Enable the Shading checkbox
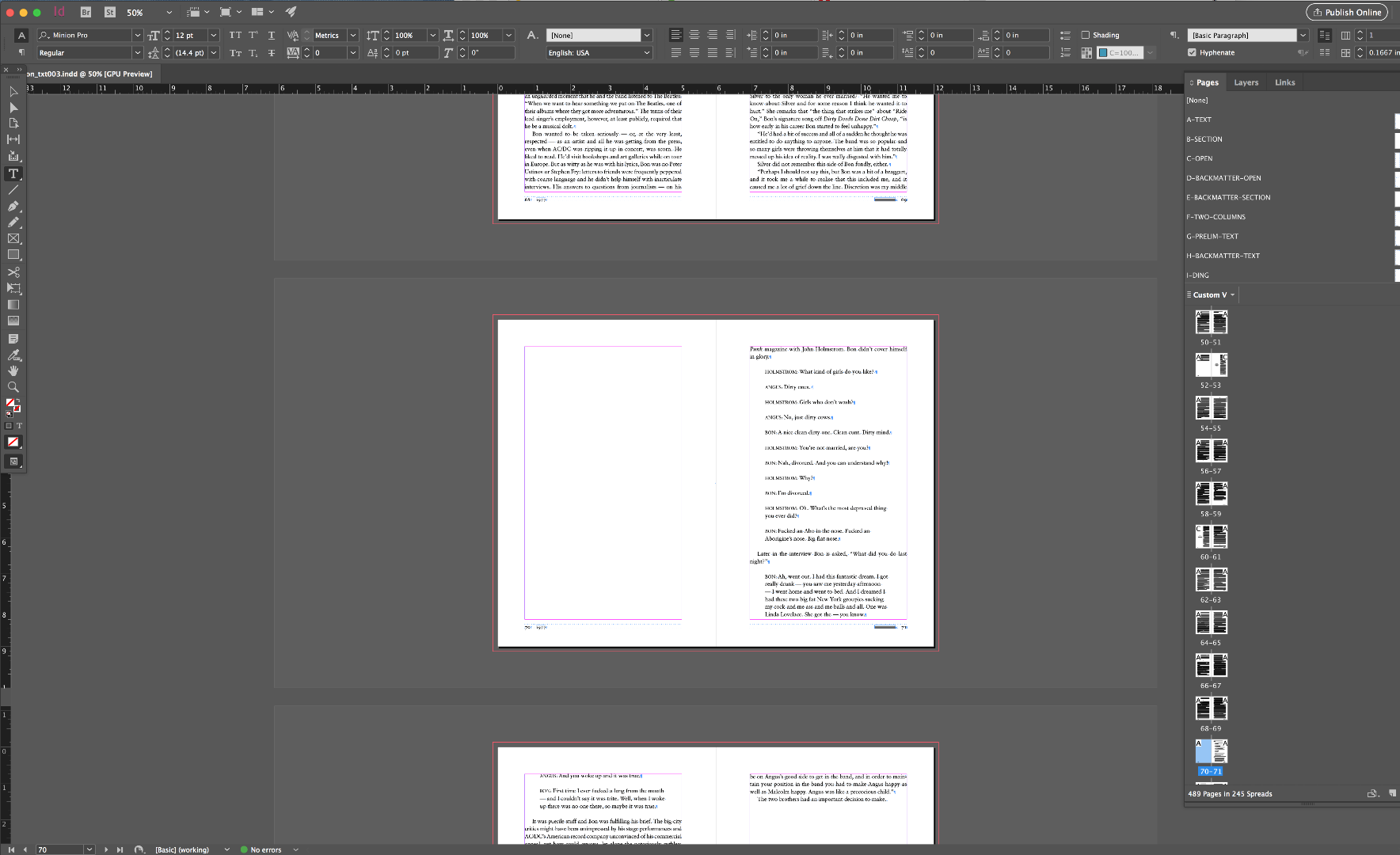Image resolution: width=1400 pixels, height=855 pixels. click(1085, 35)
